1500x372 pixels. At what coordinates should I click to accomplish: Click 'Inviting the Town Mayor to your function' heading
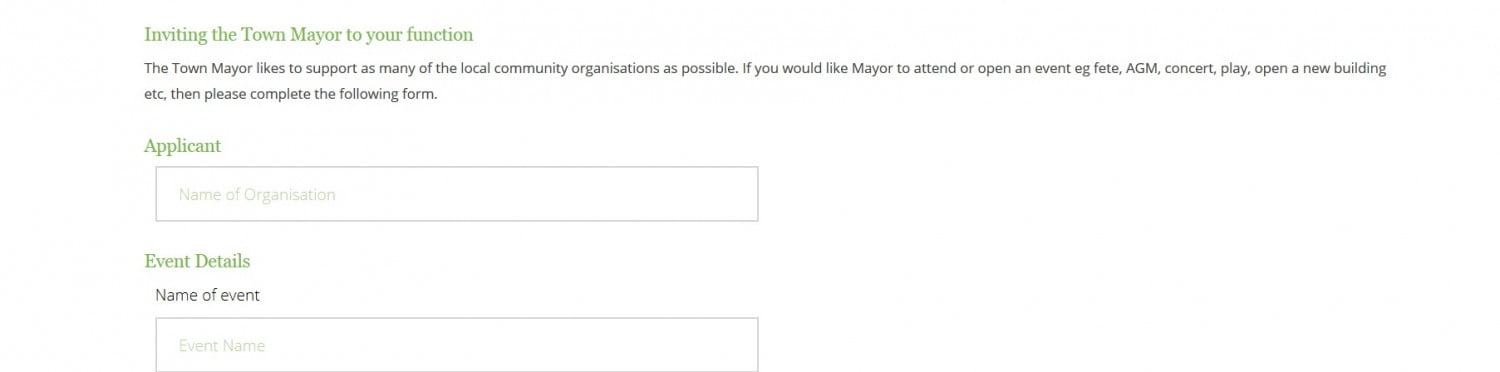pyautogui.click(x=308, y=35)
